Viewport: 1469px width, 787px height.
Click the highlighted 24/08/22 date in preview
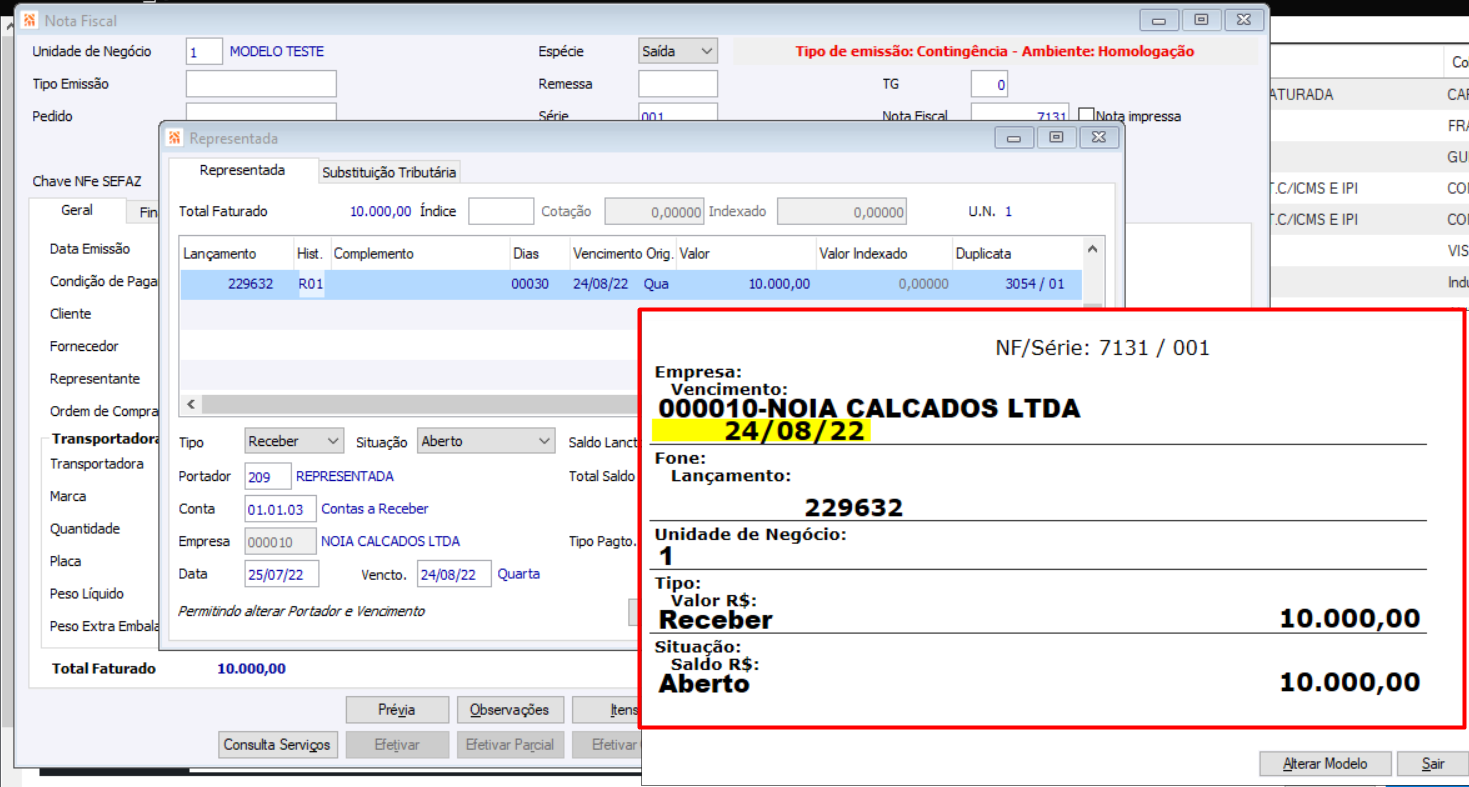797,431
